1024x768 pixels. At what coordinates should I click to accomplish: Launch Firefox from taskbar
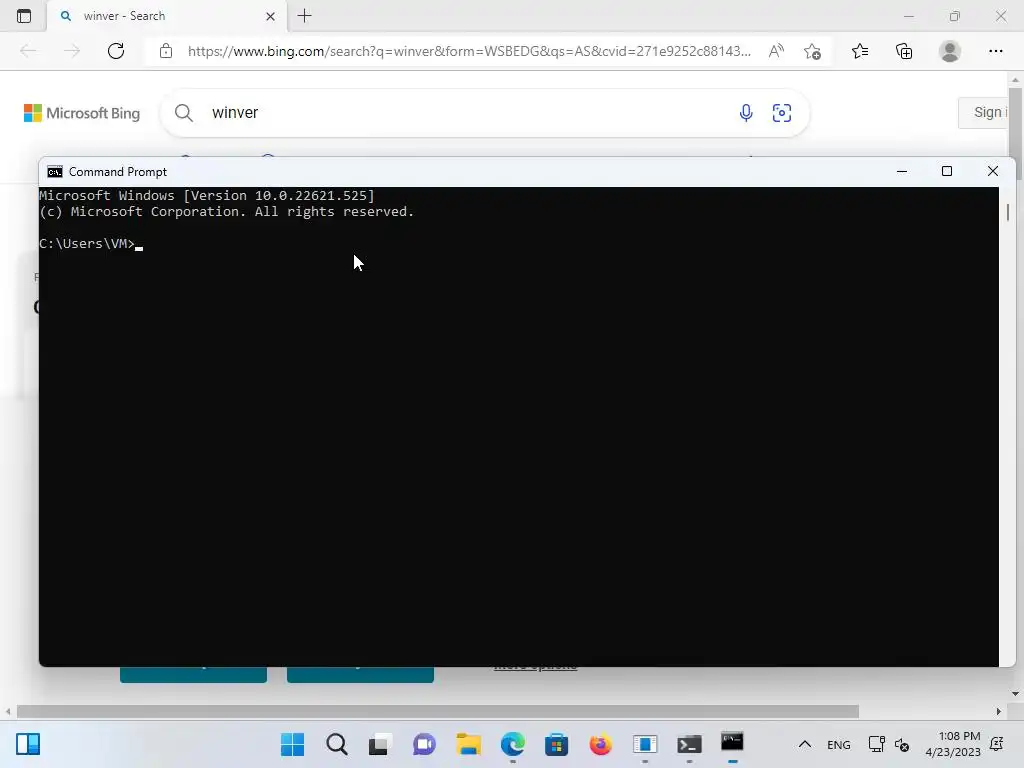point(600,744)
